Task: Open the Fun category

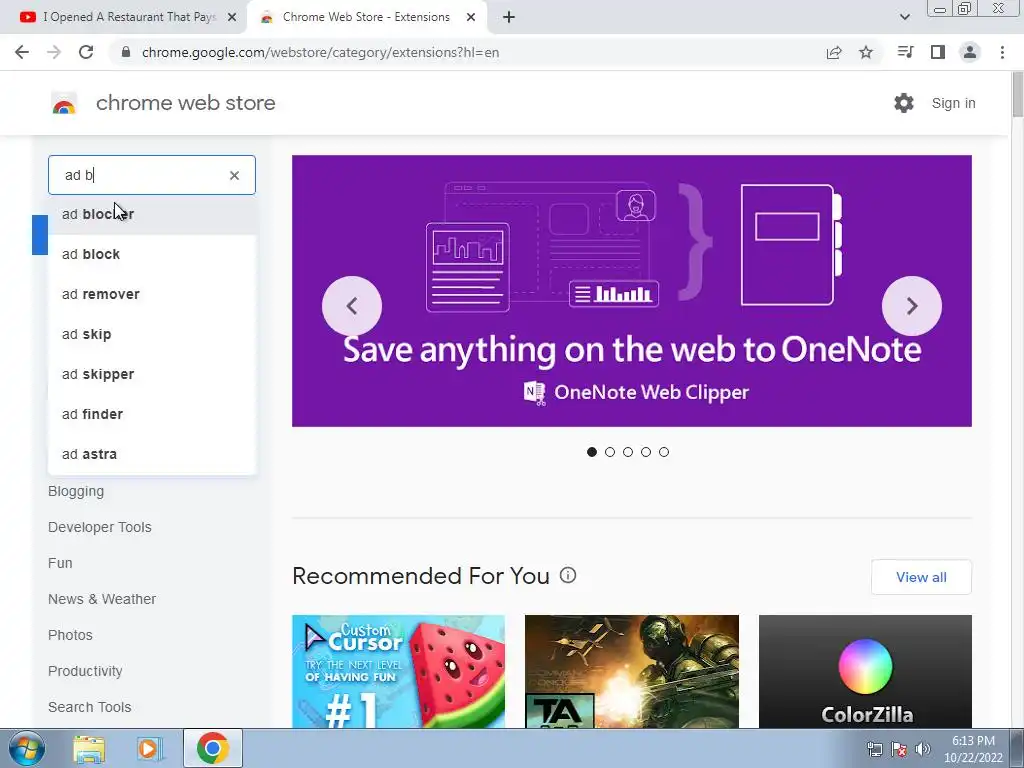Action: (x=60, y=563)
